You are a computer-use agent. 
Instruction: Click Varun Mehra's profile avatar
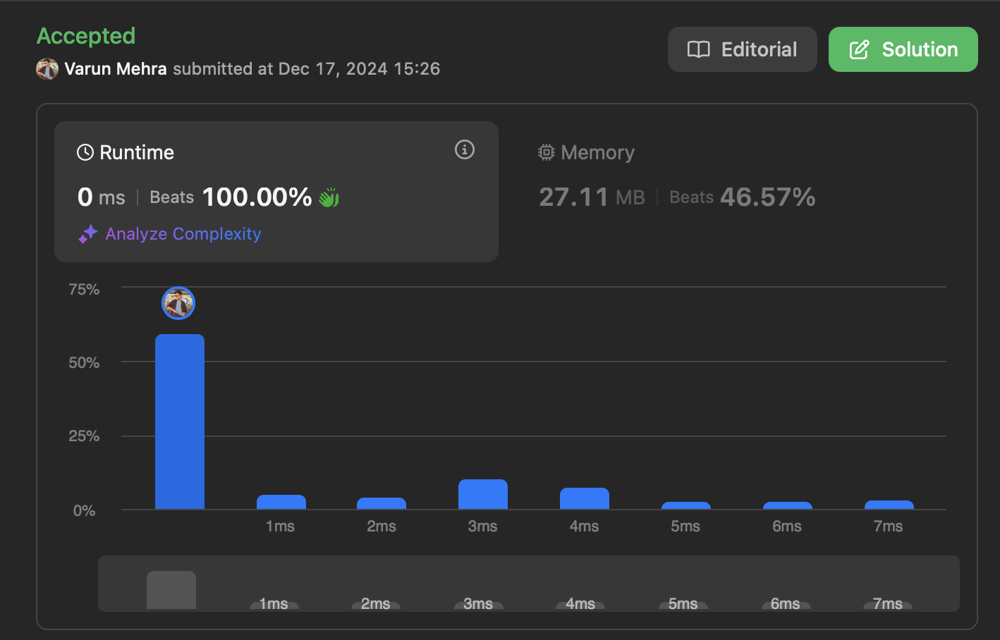click(x=48, y=69)
